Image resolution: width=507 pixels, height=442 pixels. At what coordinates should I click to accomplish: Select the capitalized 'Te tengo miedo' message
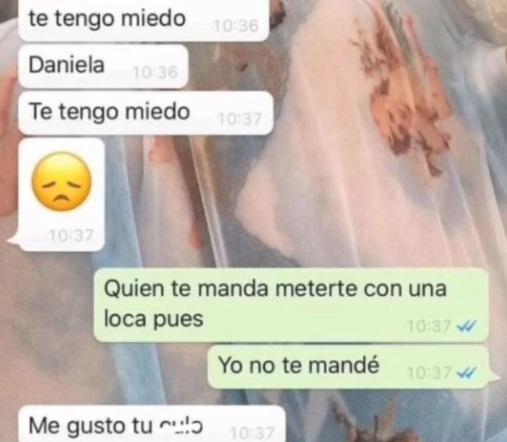[146, 113]
